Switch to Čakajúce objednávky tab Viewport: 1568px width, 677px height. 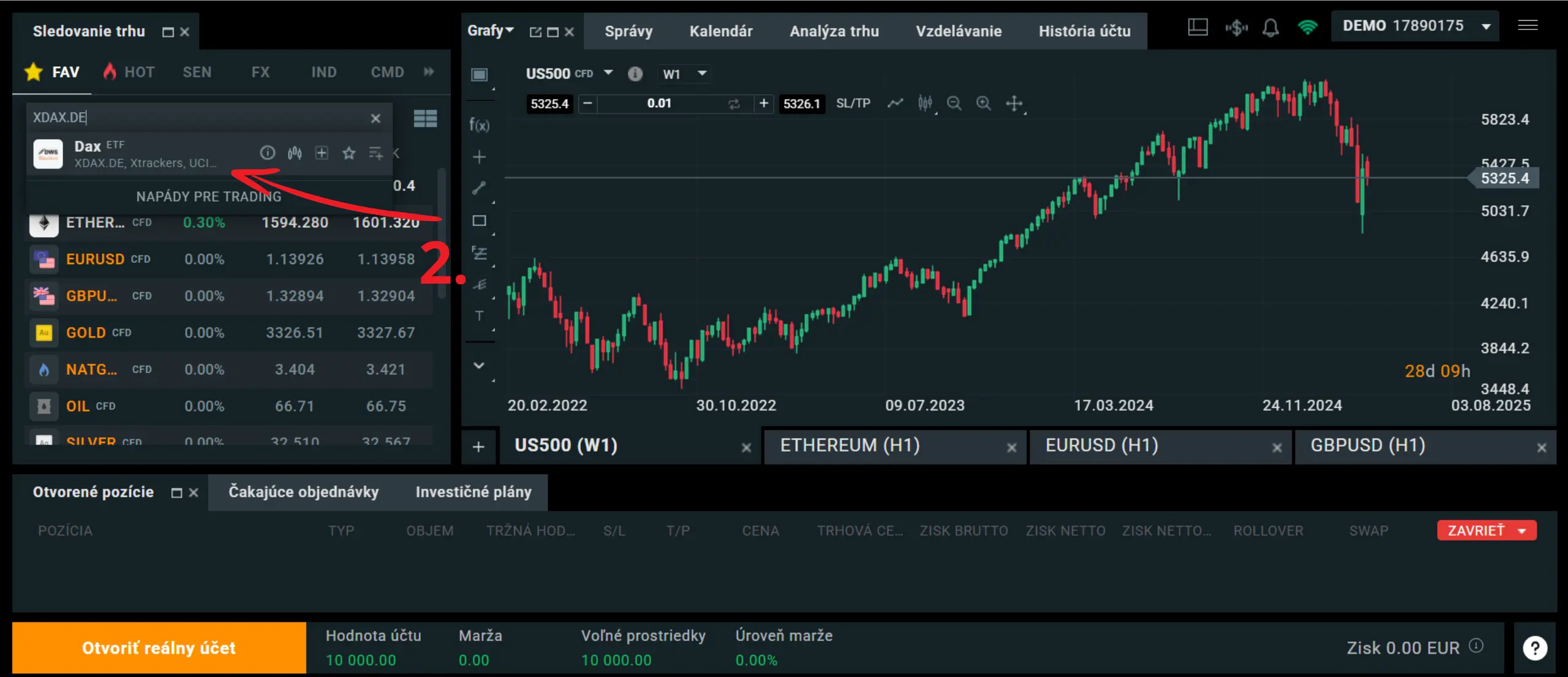tap(304, 492)
